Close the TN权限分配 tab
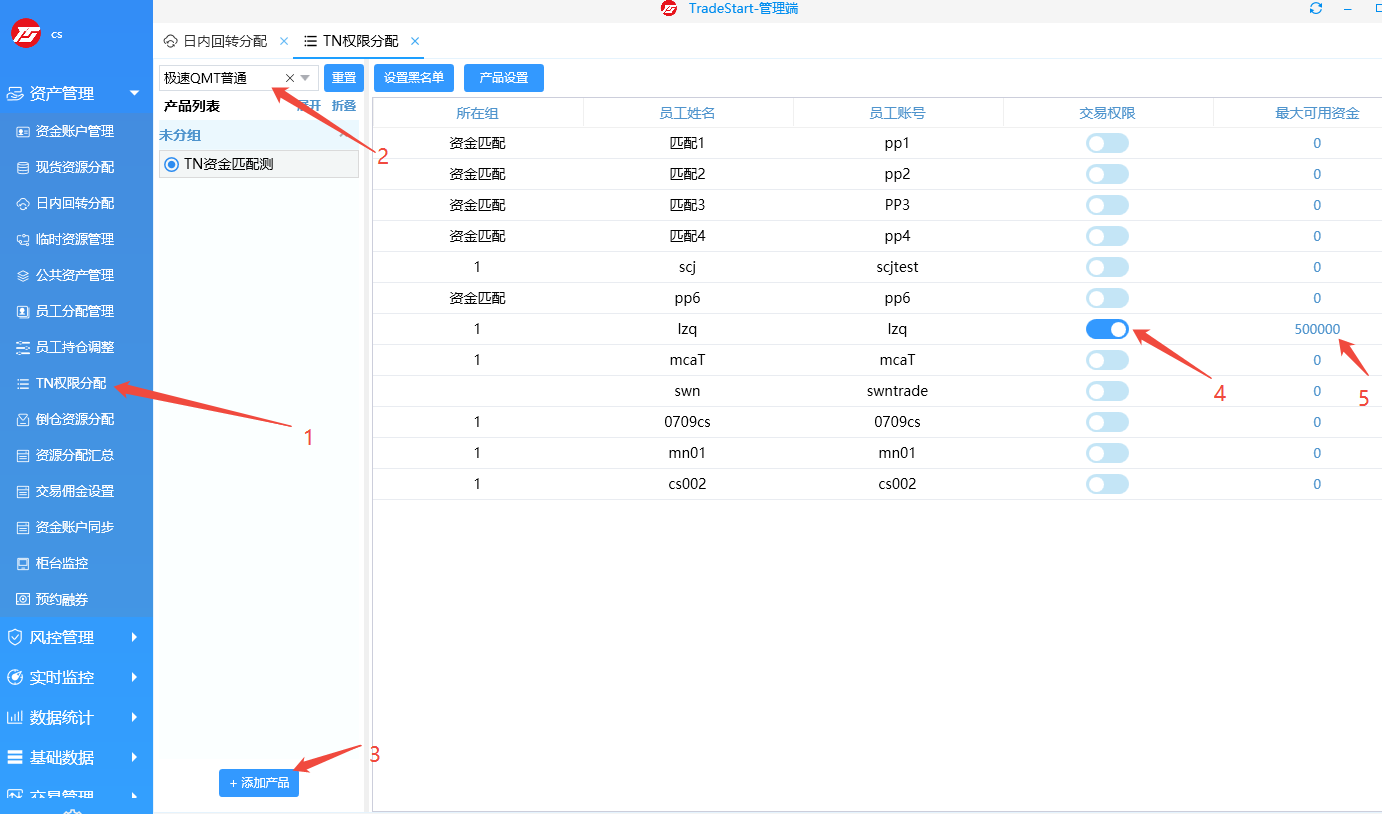This screenshot has width=1382, height=814. [x=415, y=41]
